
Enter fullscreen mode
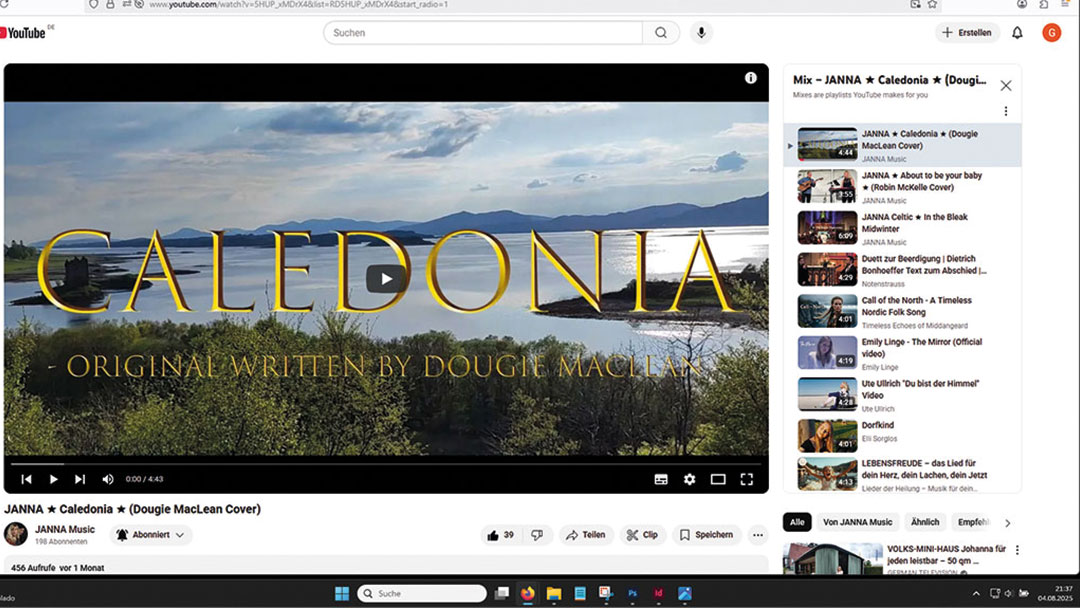click(x=746, y=479)
